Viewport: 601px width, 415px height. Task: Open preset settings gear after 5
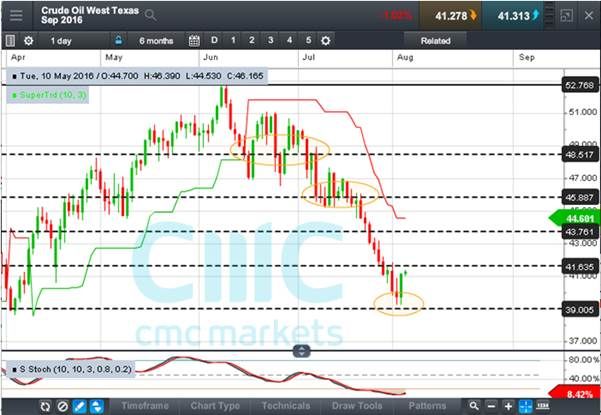(x=326, y=41)
